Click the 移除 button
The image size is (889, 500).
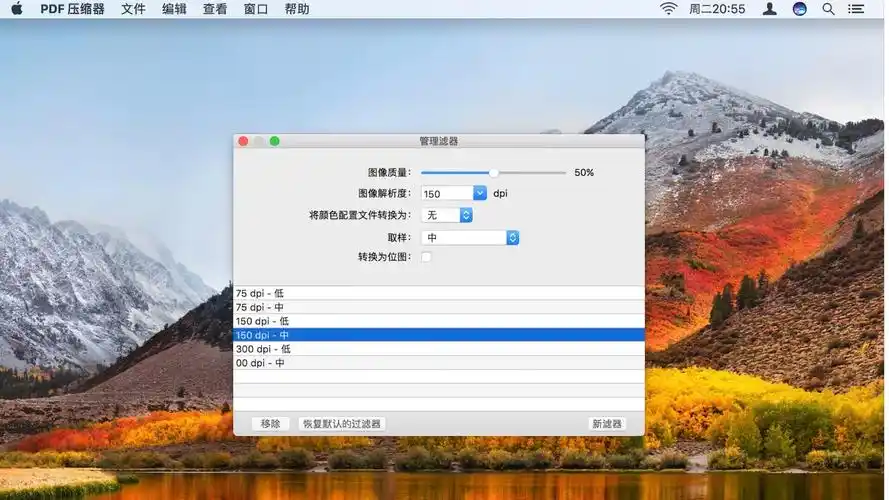pos(270,423)
